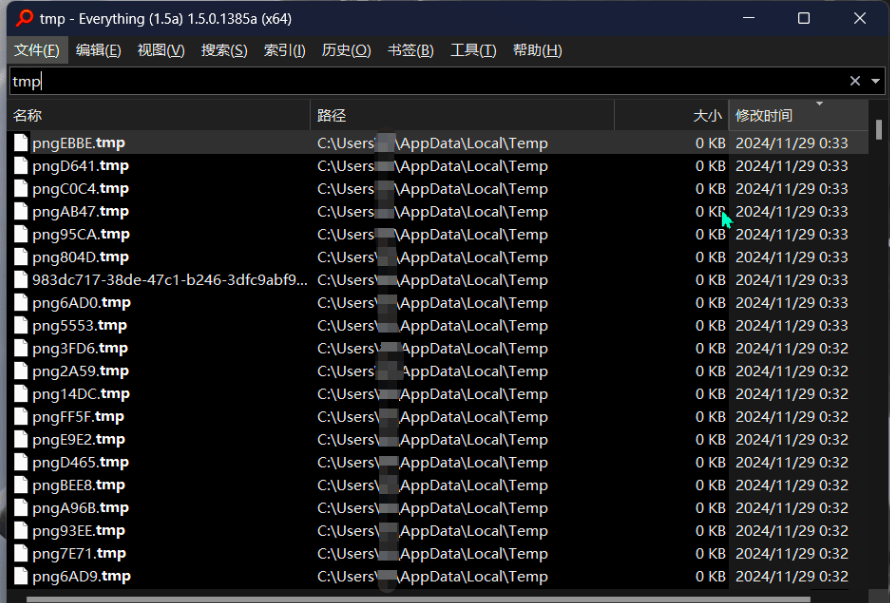890x603 pixels.
Task: Open the 索引(I) menu
Action: (x=284, y=51)
